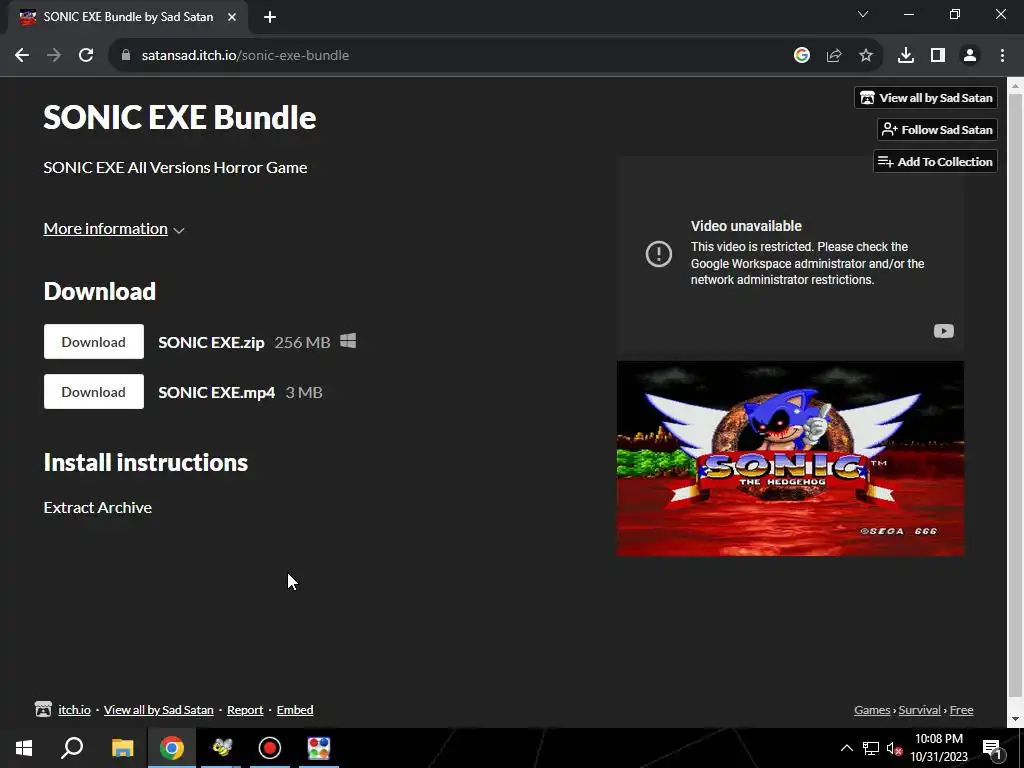Screen dimensions: 1024x768
Task: Click the SONIC EXE Bundle page title
Action: [180, 118]
